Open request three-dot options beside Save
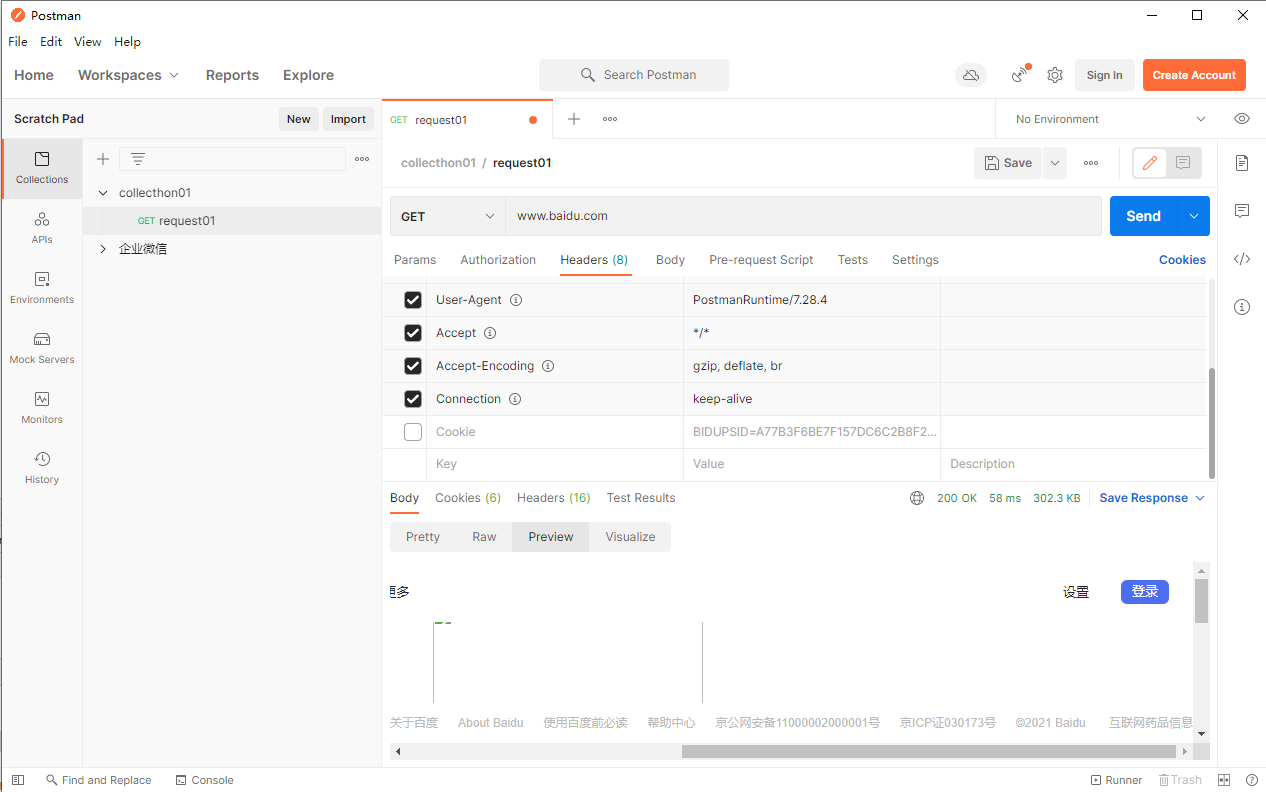1266x792 pixels. point(1091,163)
